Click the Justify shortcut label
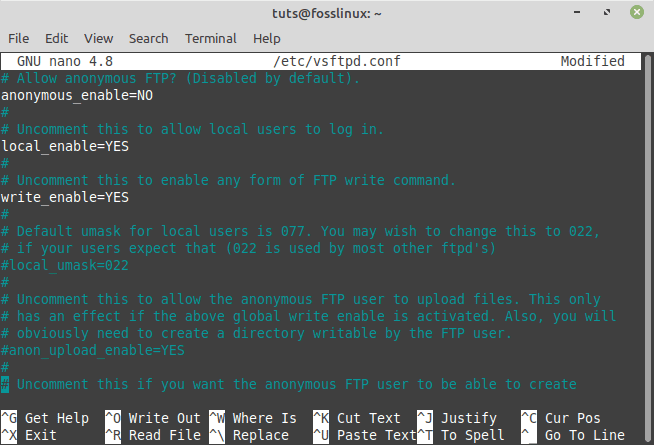Image resolution: width=654 pixels, height=445 pixels. pos(469,418)
